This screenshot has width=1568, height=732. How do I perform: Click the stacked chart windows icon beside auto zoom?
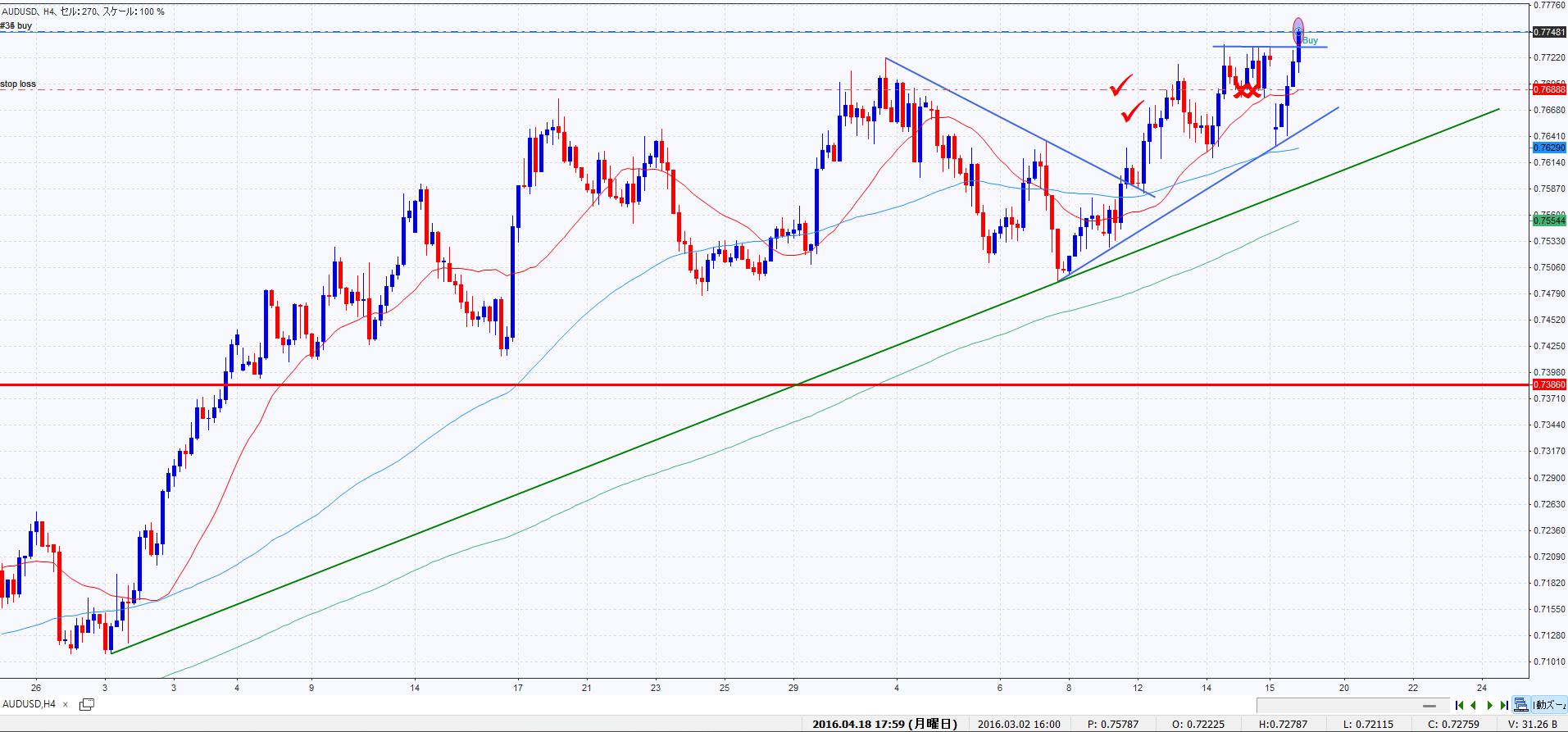click(x=1521, y=705)
